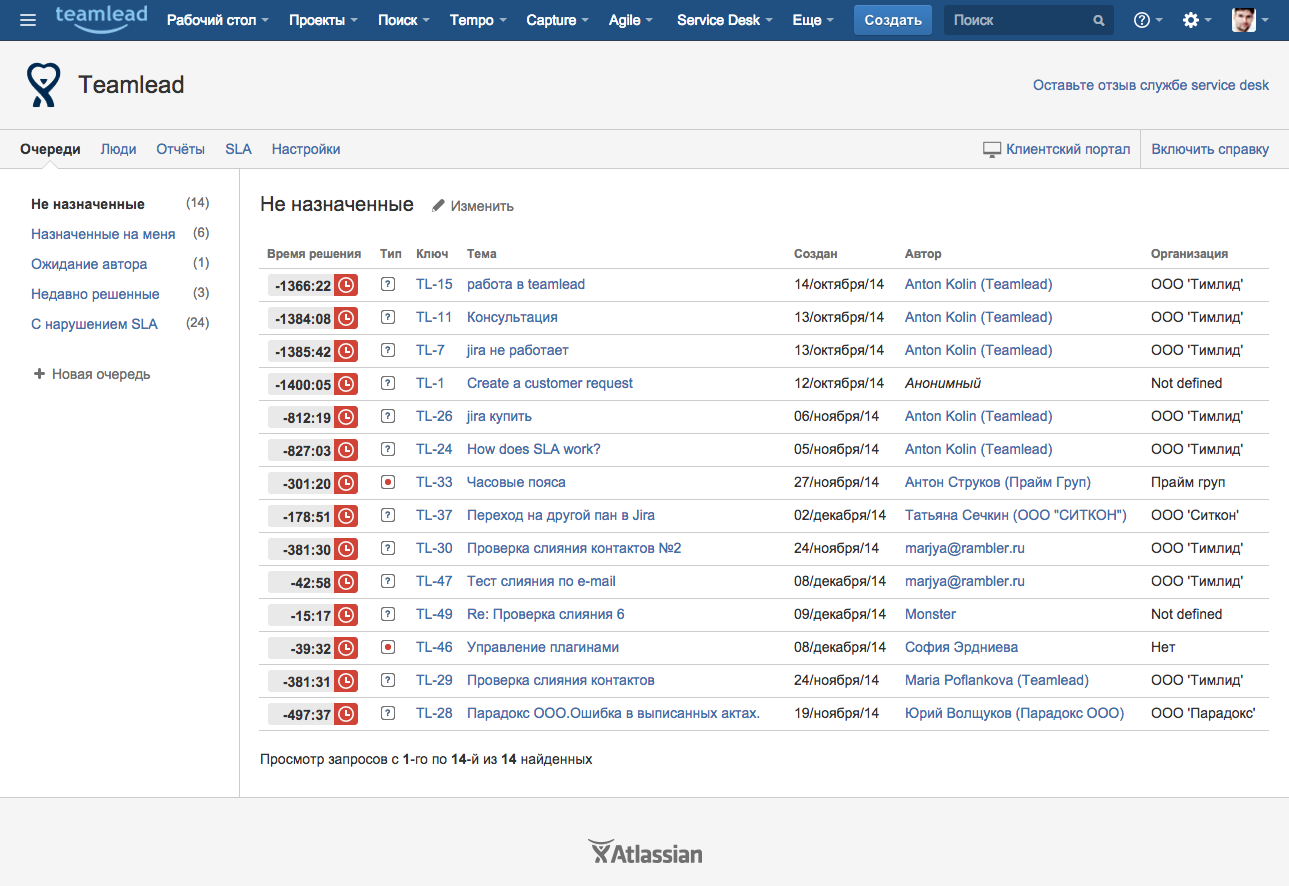Click the issue type icon for TL-33

click(x=387, y=482)
